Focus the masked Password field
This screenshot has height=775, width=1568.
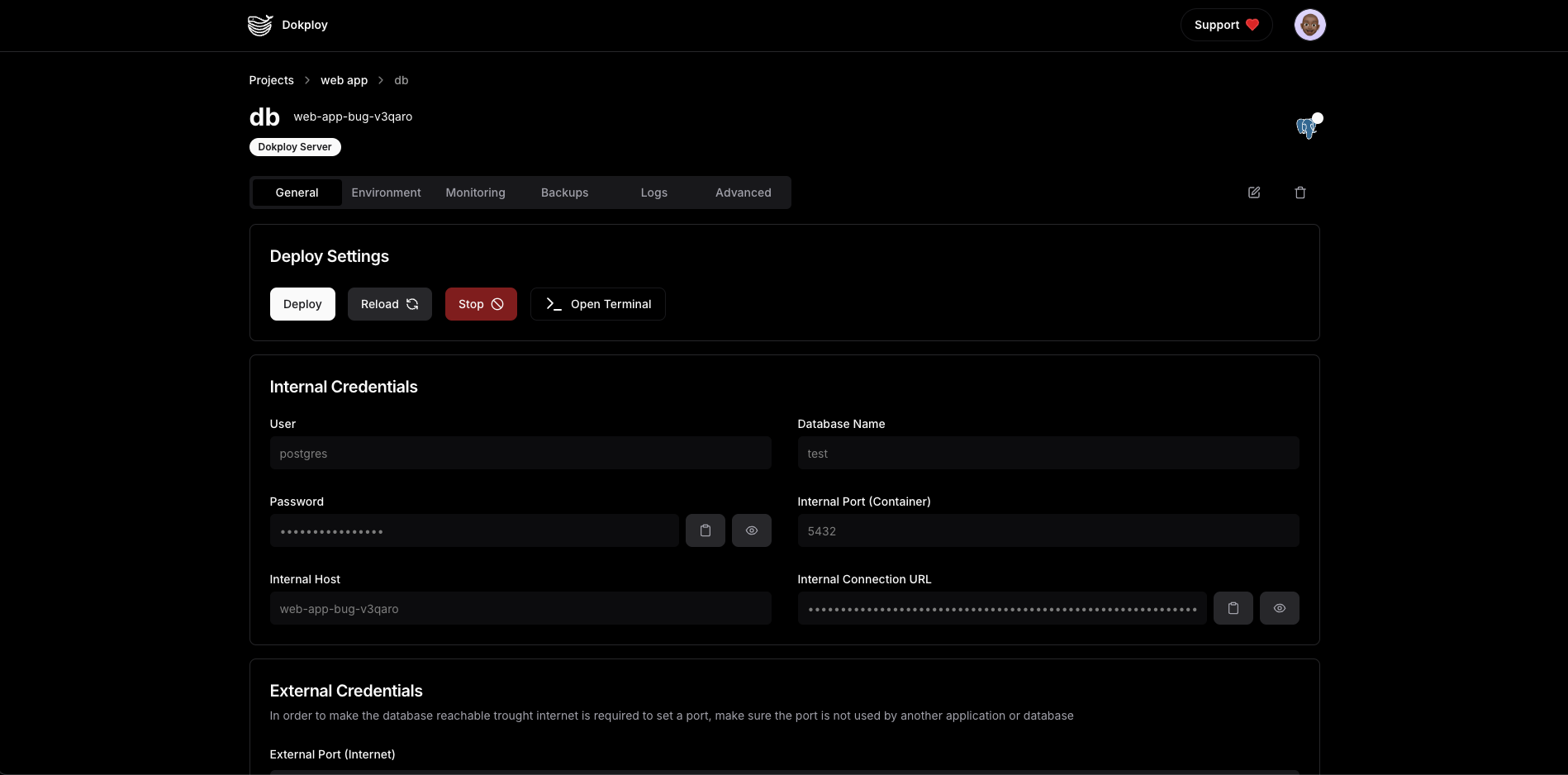click(x=474, y=530)
